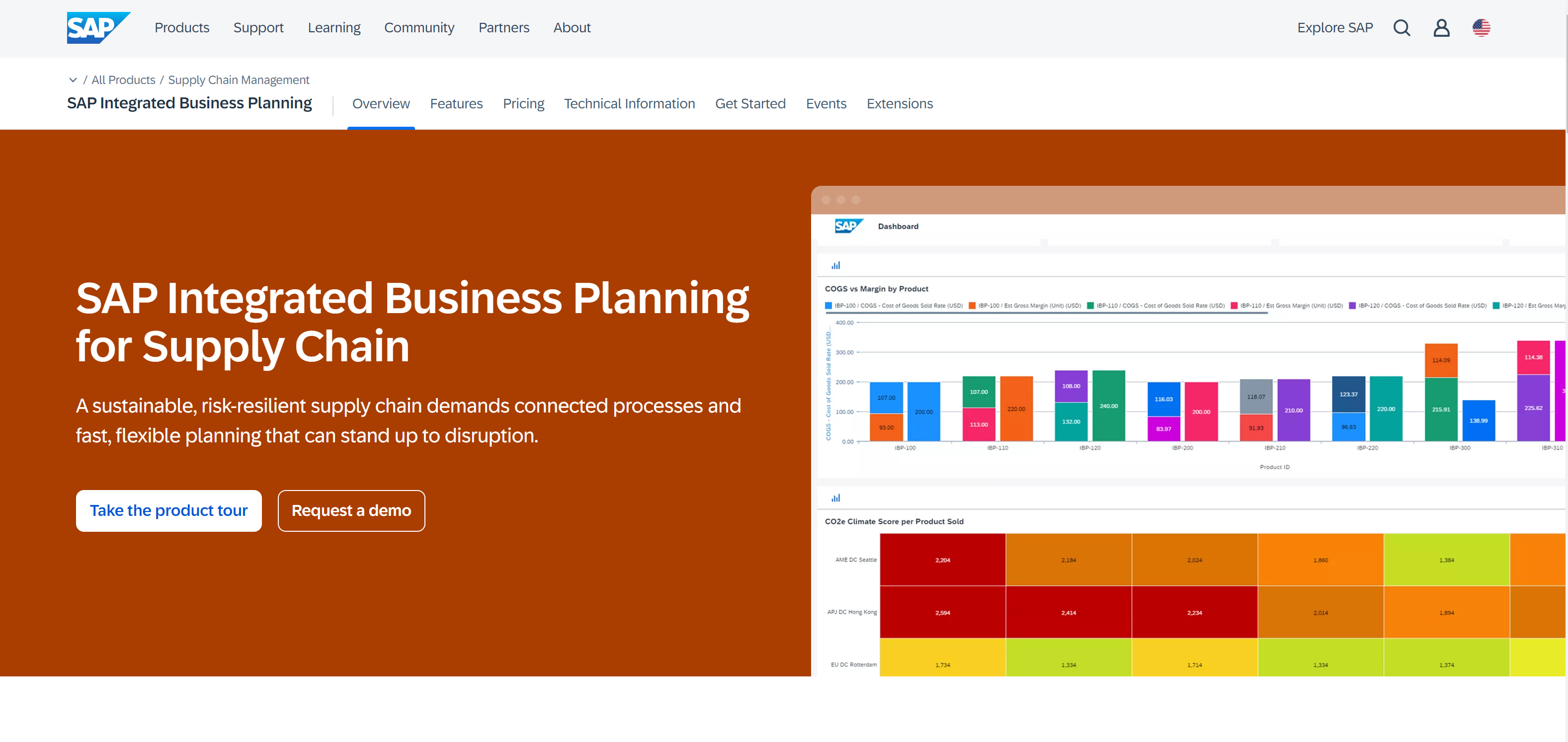Open the Products navigation menu
The height and width of the screenshot is (742, 1568).
pyautogui.click(x=181, y=28)
